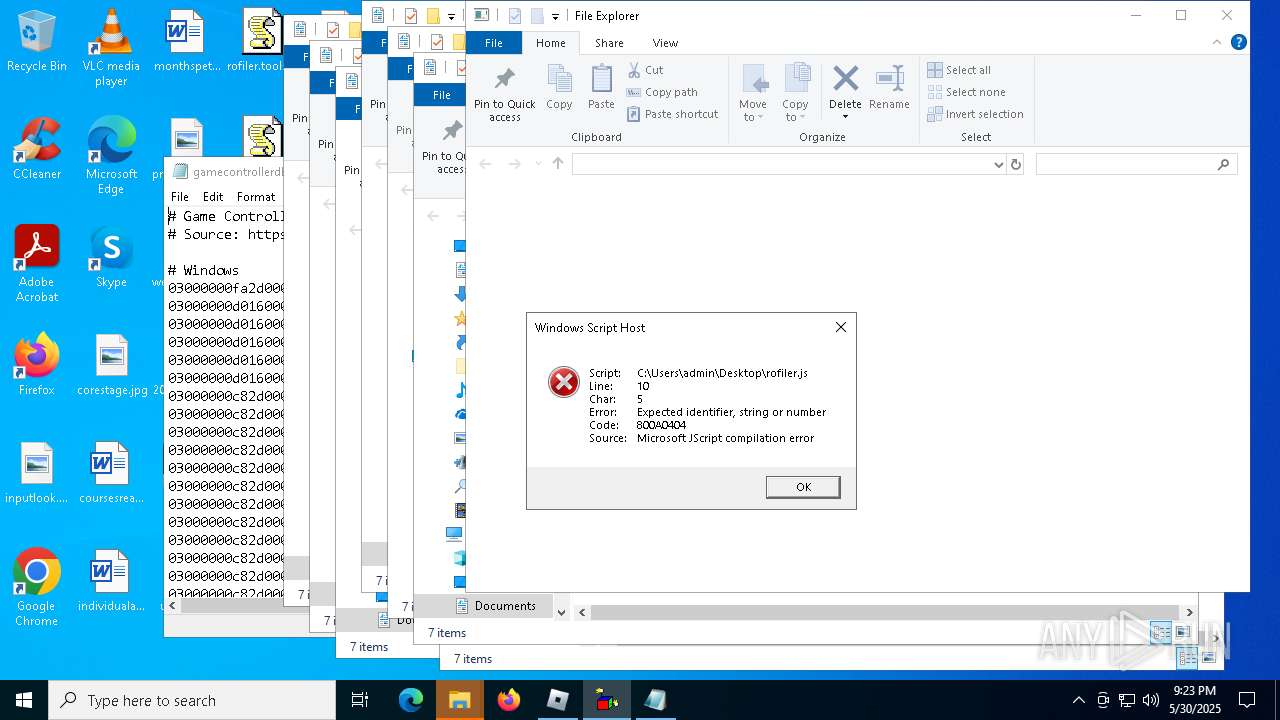
Task: Select CCleaner desktop shortcut
Action: point(37,150)
